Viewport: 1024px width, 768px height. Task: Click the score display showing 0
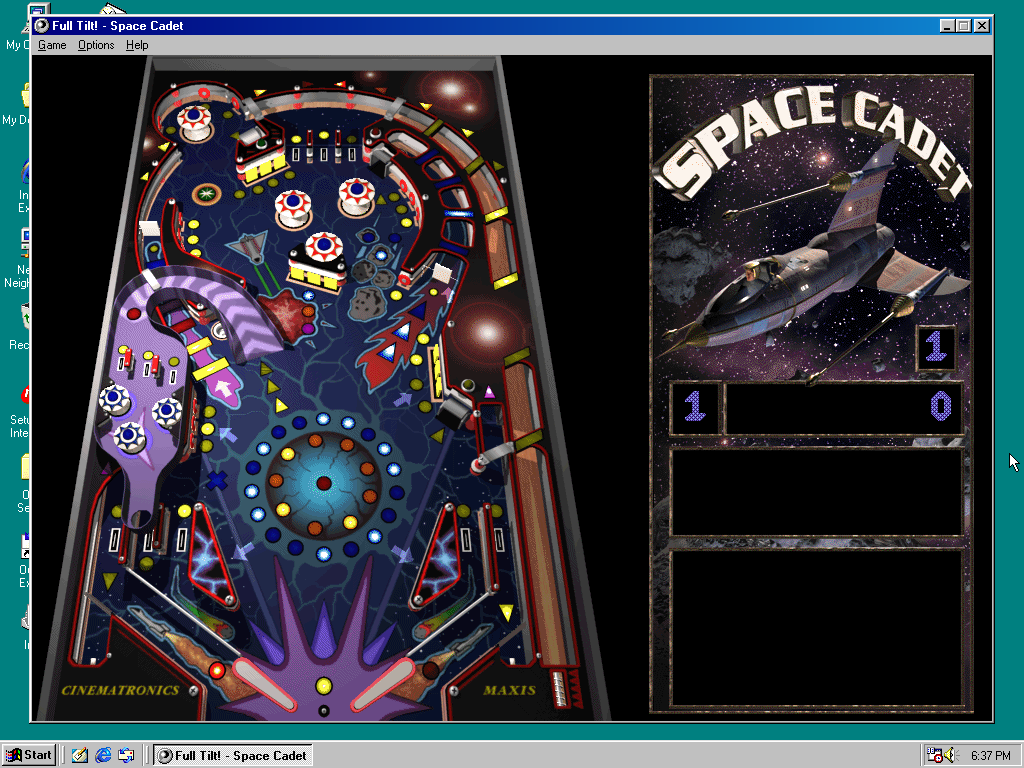tap(844, 407)
